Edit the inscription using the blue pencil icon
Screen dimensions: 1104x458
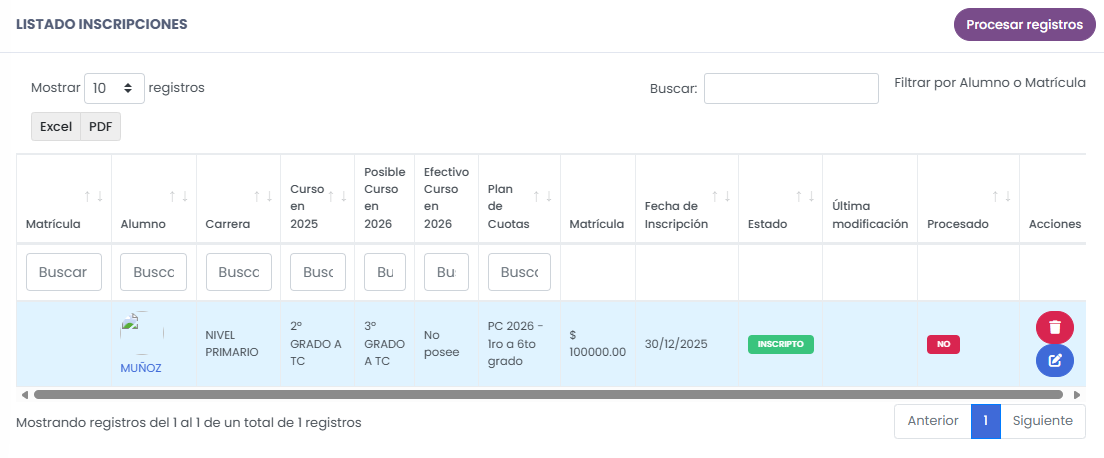(1055, 361)
